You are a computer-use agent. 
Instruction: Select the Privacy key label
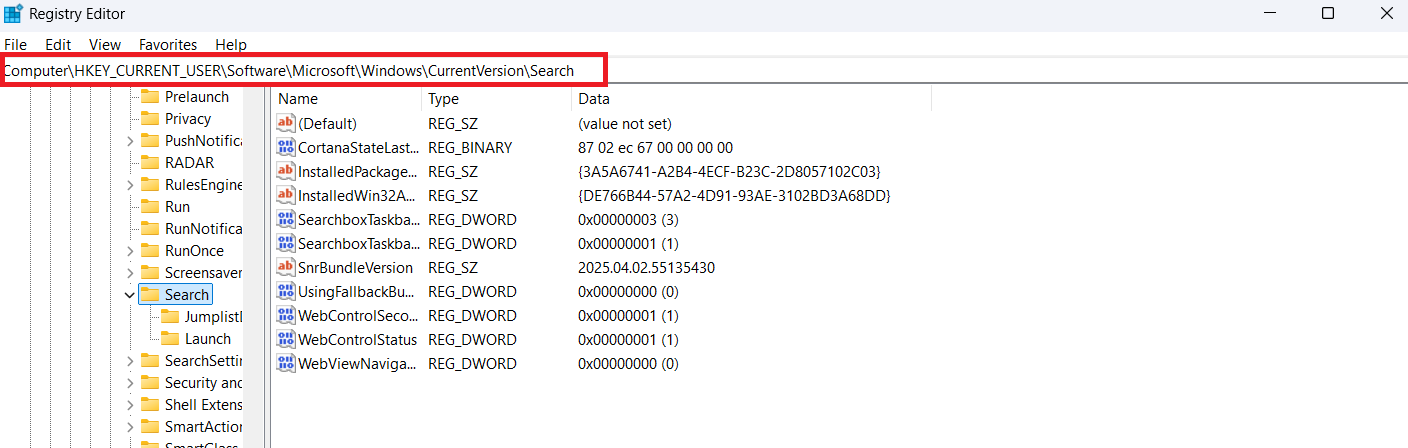[188, 118]
